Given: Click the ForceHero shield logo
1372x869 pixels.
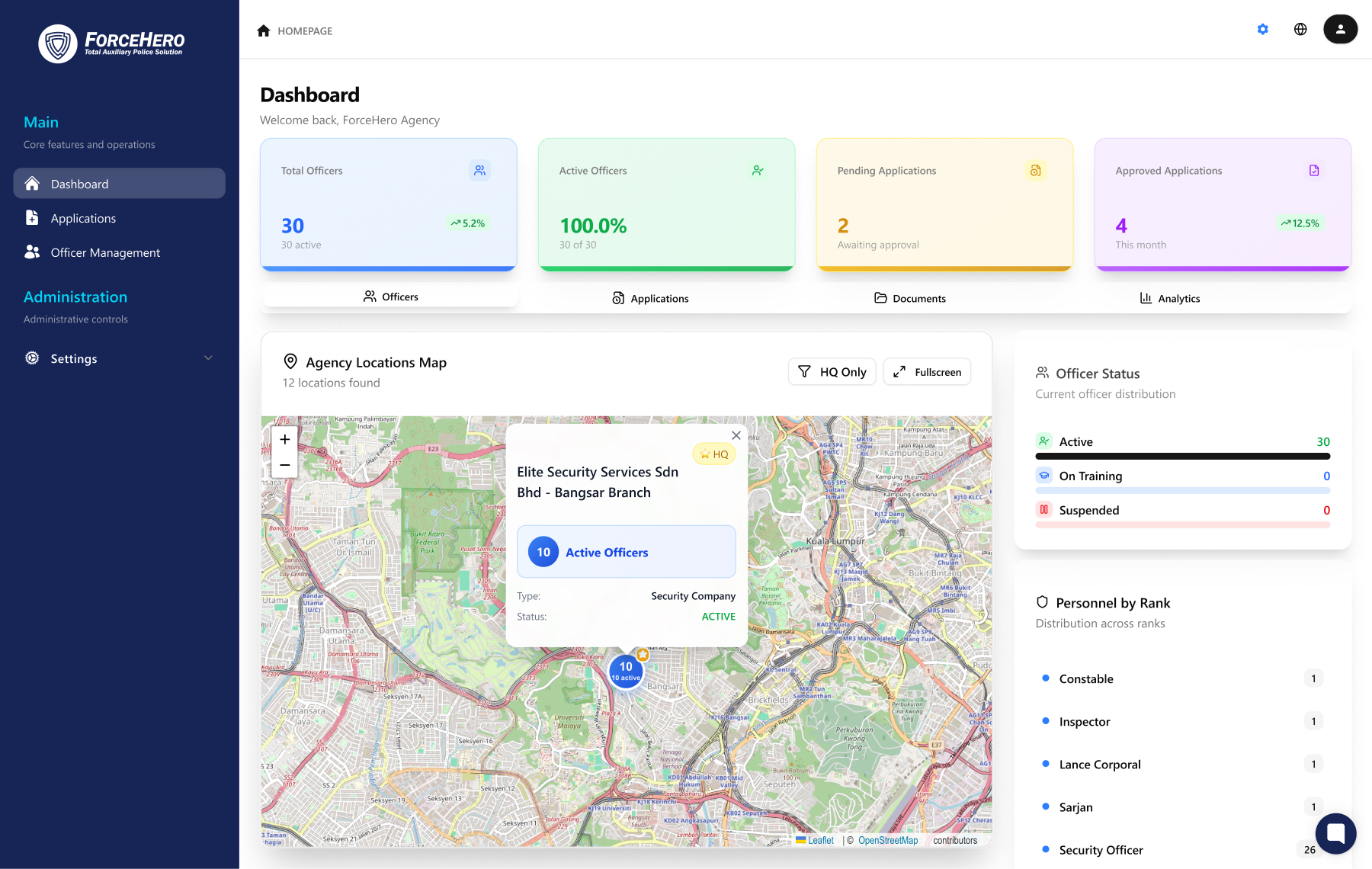Looking at the screenshot, I should coord(58,44).
